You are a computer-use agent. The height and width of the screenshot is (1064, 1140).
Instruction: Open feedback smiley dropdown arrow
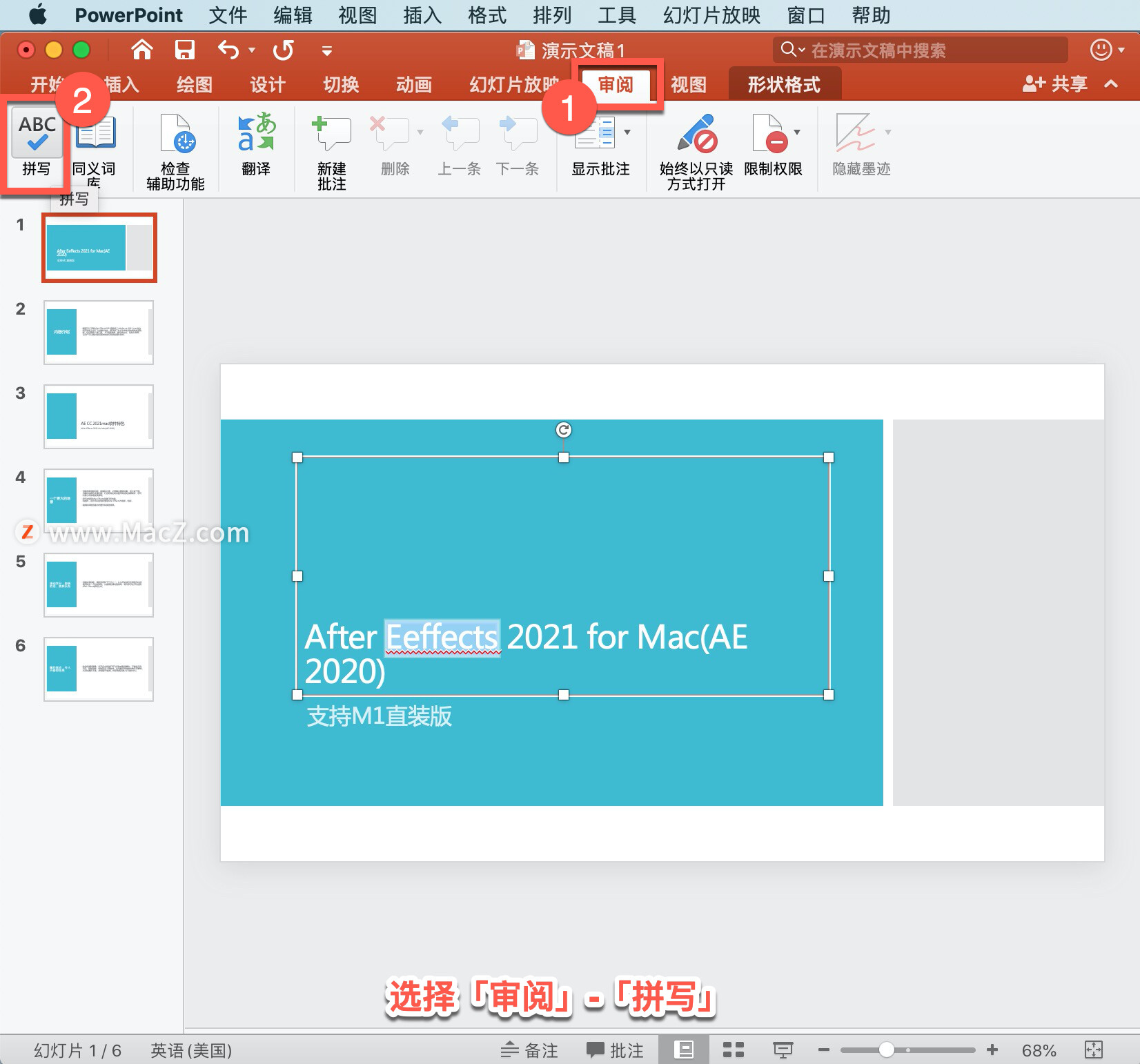(1121, 50)
